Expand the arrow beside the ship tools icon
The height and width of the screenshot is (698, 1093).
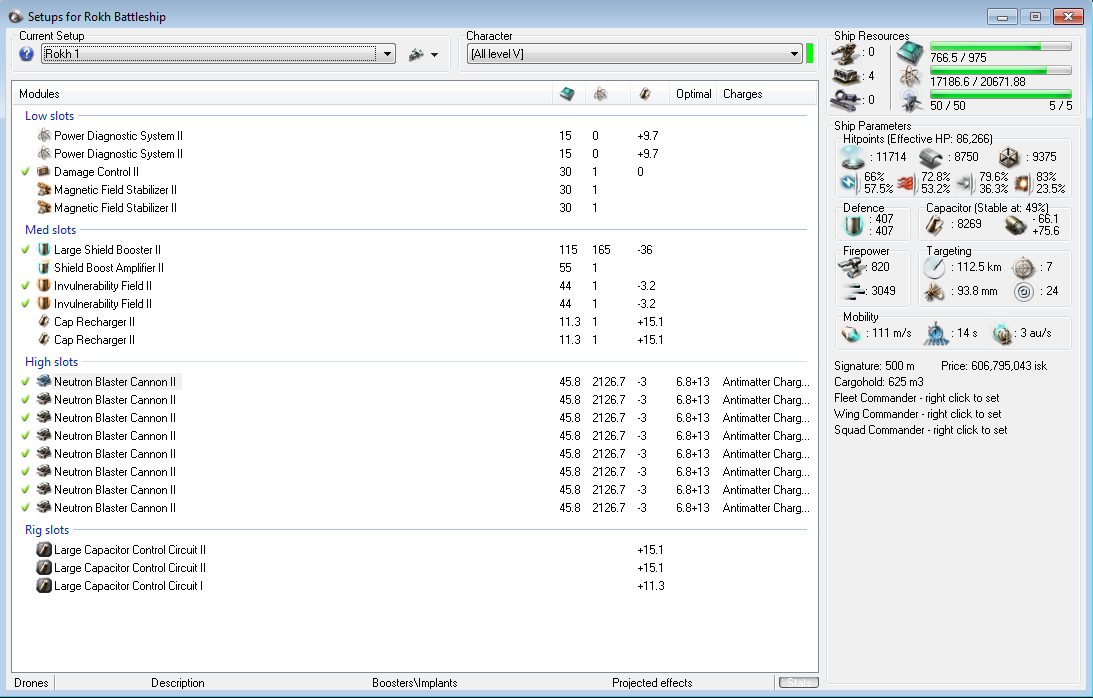pos(435,54)
